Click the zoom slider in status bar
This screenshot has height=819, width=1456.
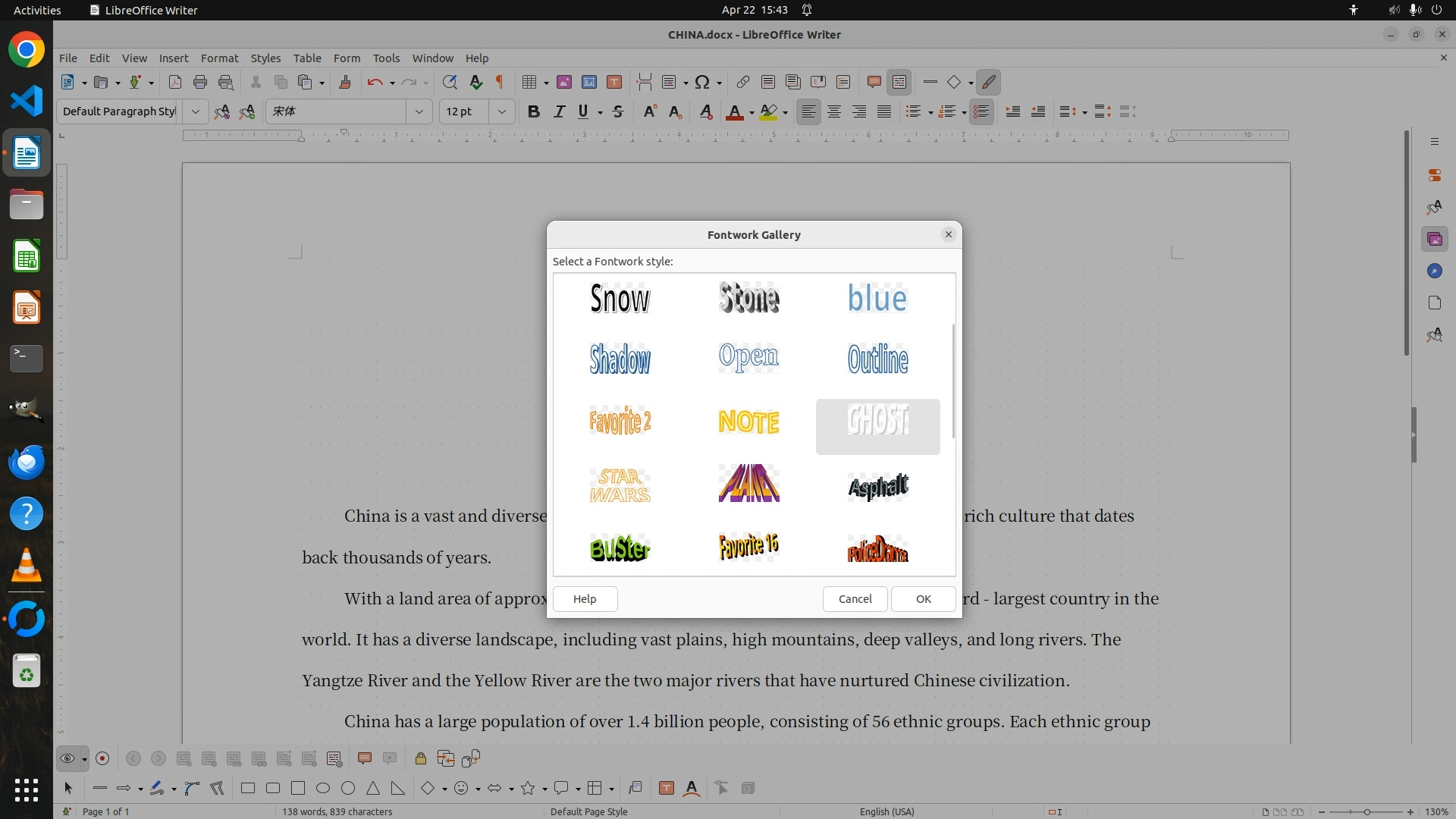[x=1367, y=811]
